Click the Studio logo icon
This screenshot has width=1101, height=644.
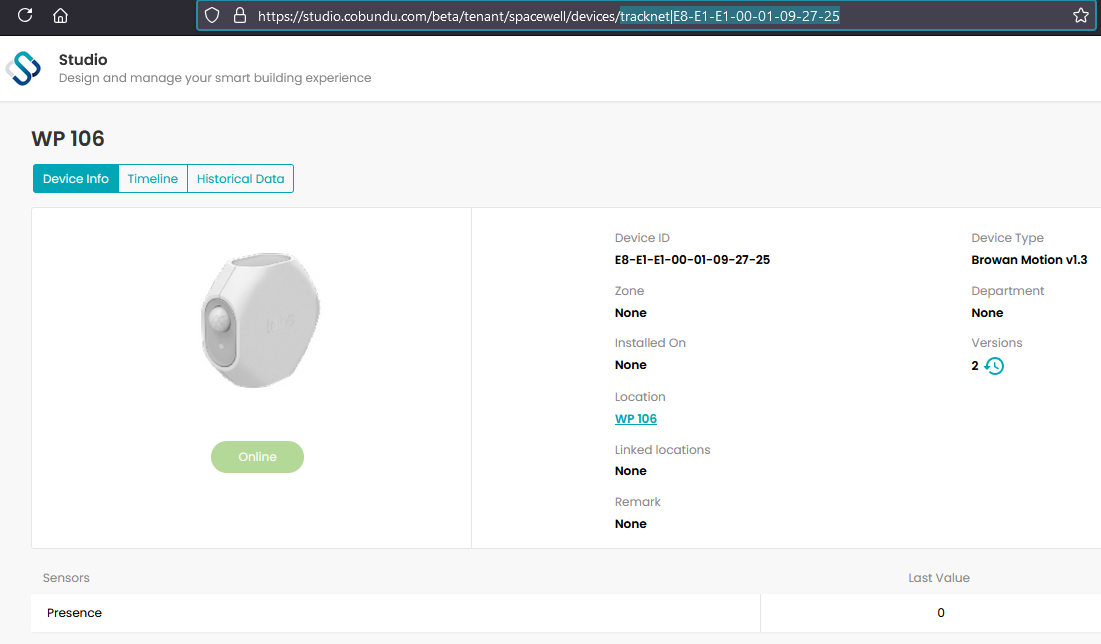click(x=23, y=68)
